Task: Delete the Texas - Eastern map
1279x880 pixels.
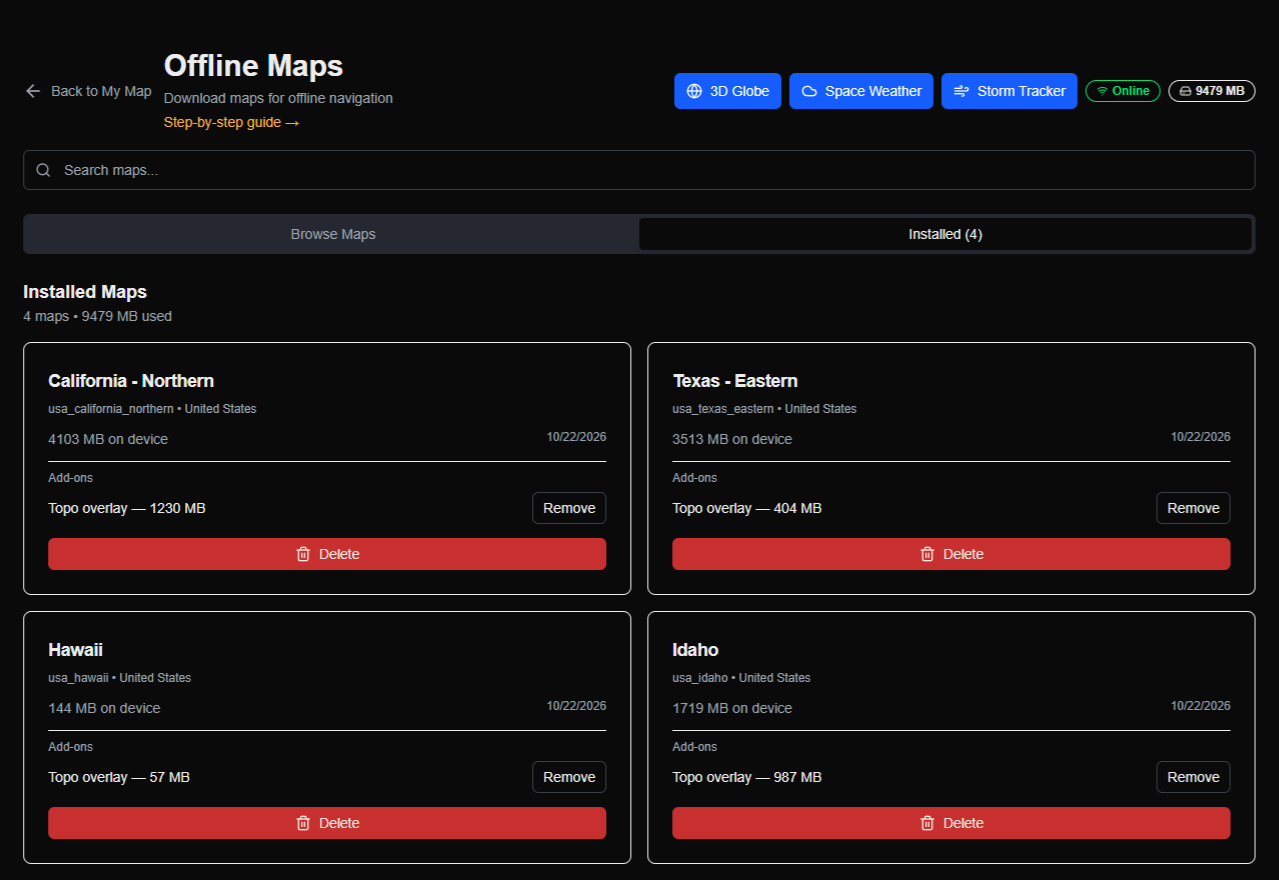Action: tap(951, 554)
